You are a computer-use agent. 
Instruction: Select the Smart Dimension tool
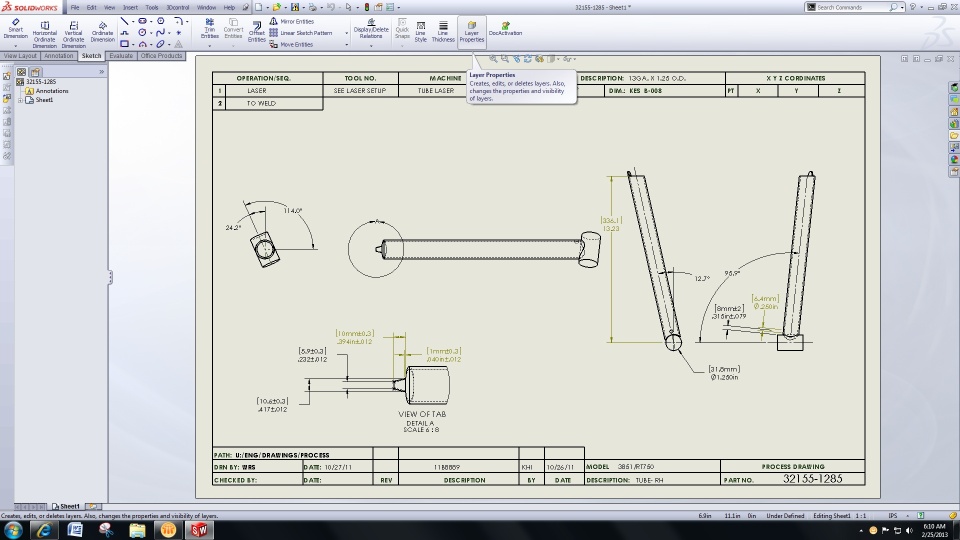[15, 29]
